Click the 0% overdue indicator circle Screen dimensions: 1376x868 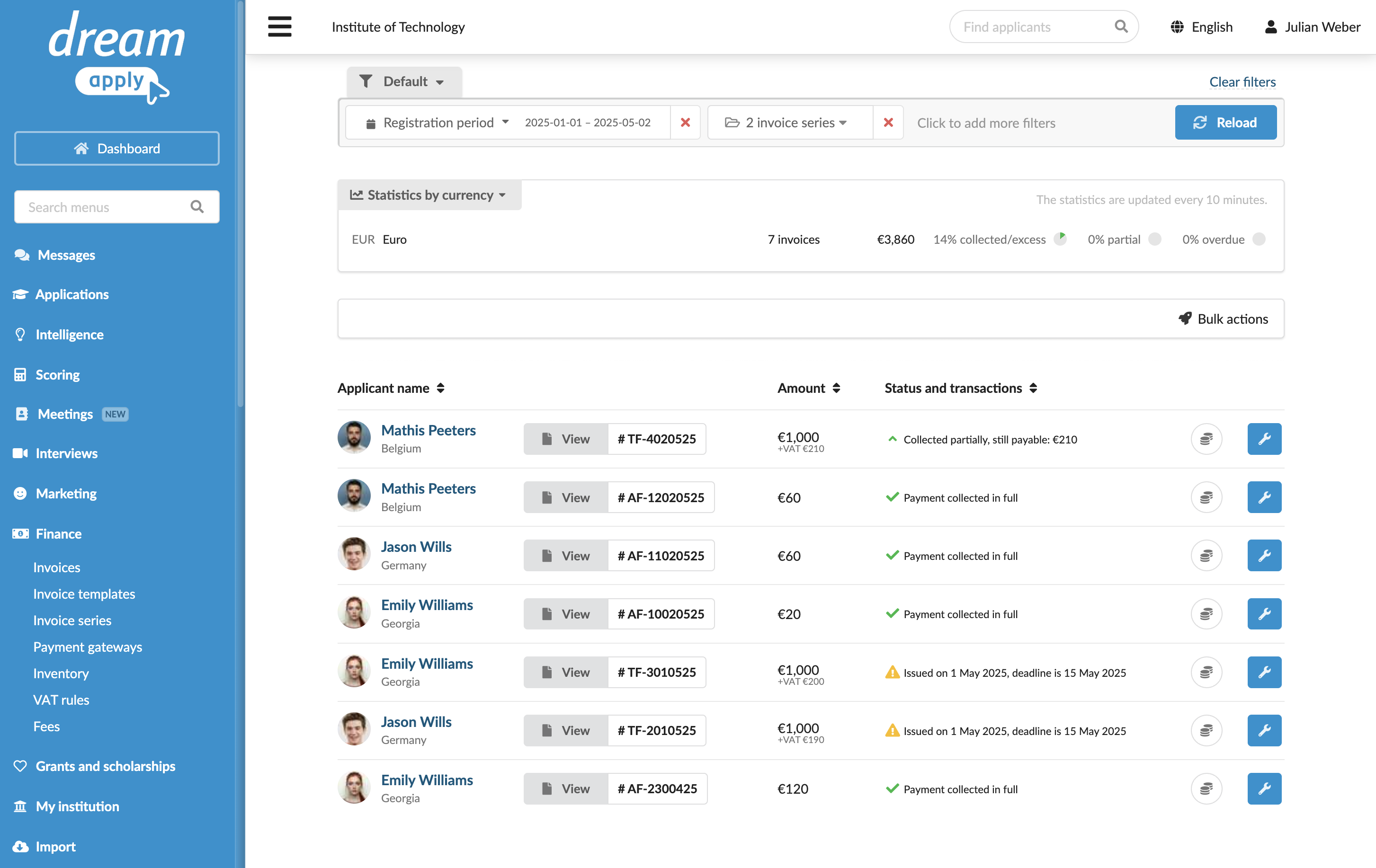(x=1259, y=239)
